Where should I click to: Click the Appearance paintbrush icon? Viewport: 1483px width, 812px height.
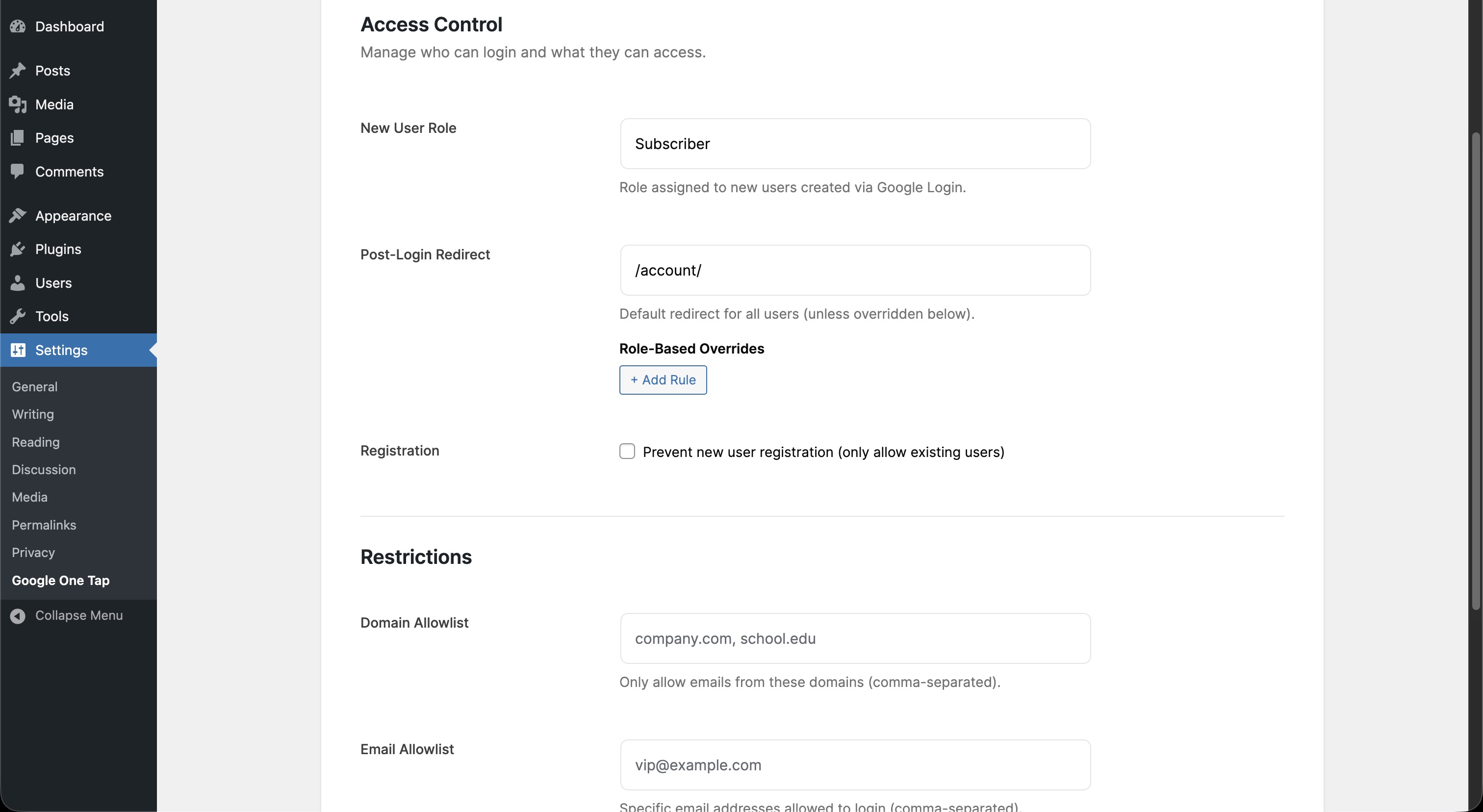[x=18, y=216]
